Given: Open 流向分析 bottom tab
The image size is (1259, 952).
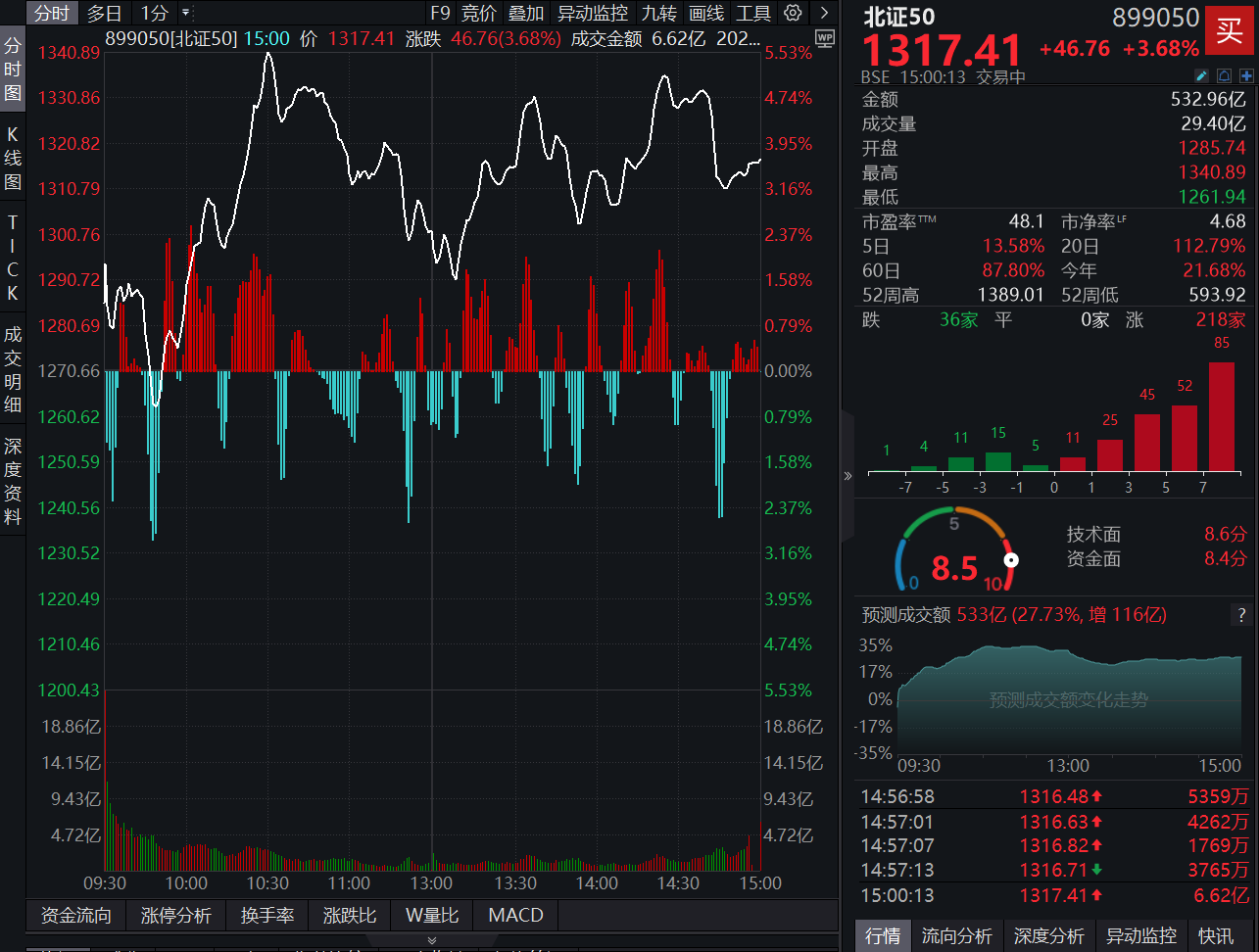Looking at the screenshot, I should tap(956, 936).
